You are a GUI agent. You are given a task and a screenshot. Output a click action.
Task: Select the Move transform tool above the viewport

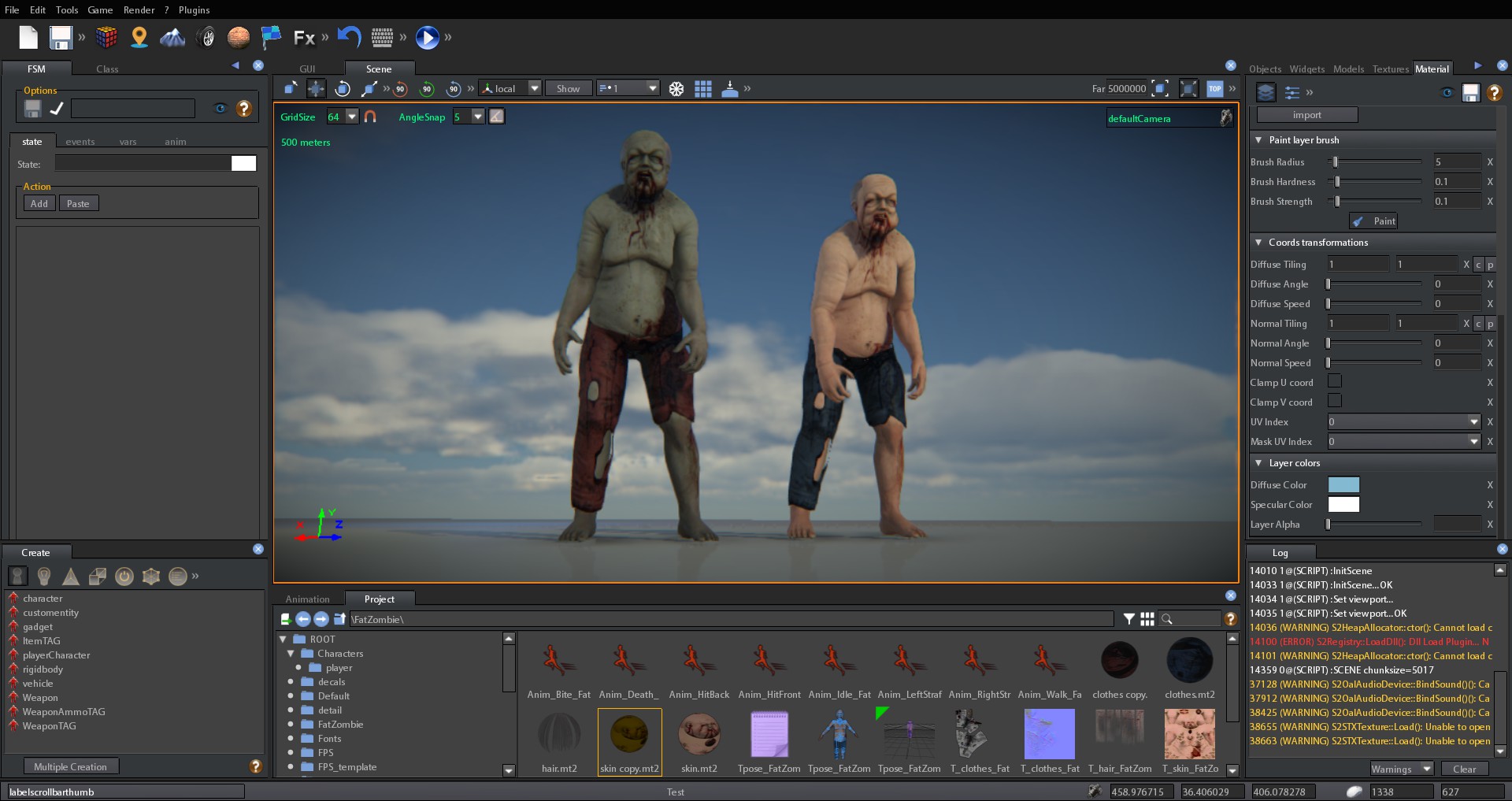tap(316, 88)
